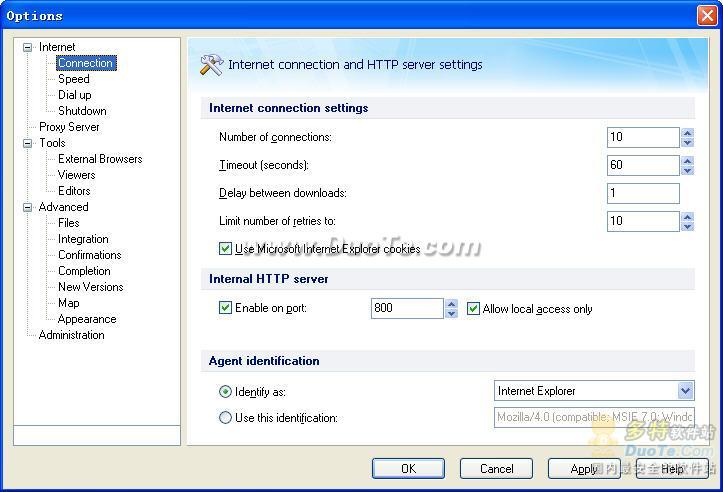Open the Viewers page
The height and width of the screenshot is (492, 723).
pyautogui.click(x=77, y=175)
